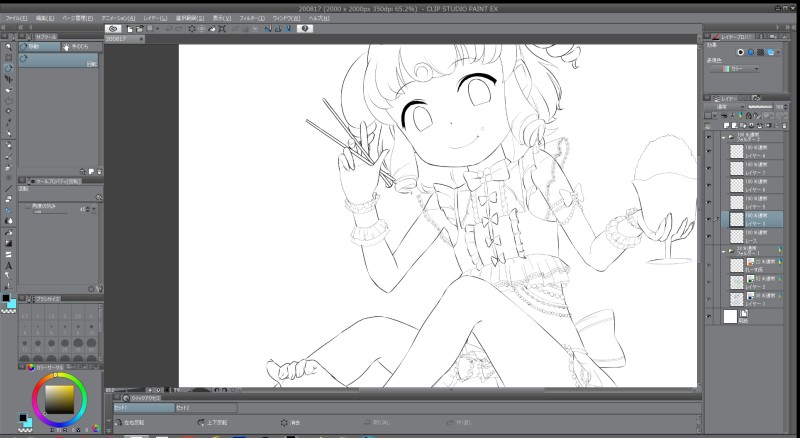Collapse the フォルダー 1 layer folder
The height and width of the screenshot is (438, 800).
click(x=723, y=252)
